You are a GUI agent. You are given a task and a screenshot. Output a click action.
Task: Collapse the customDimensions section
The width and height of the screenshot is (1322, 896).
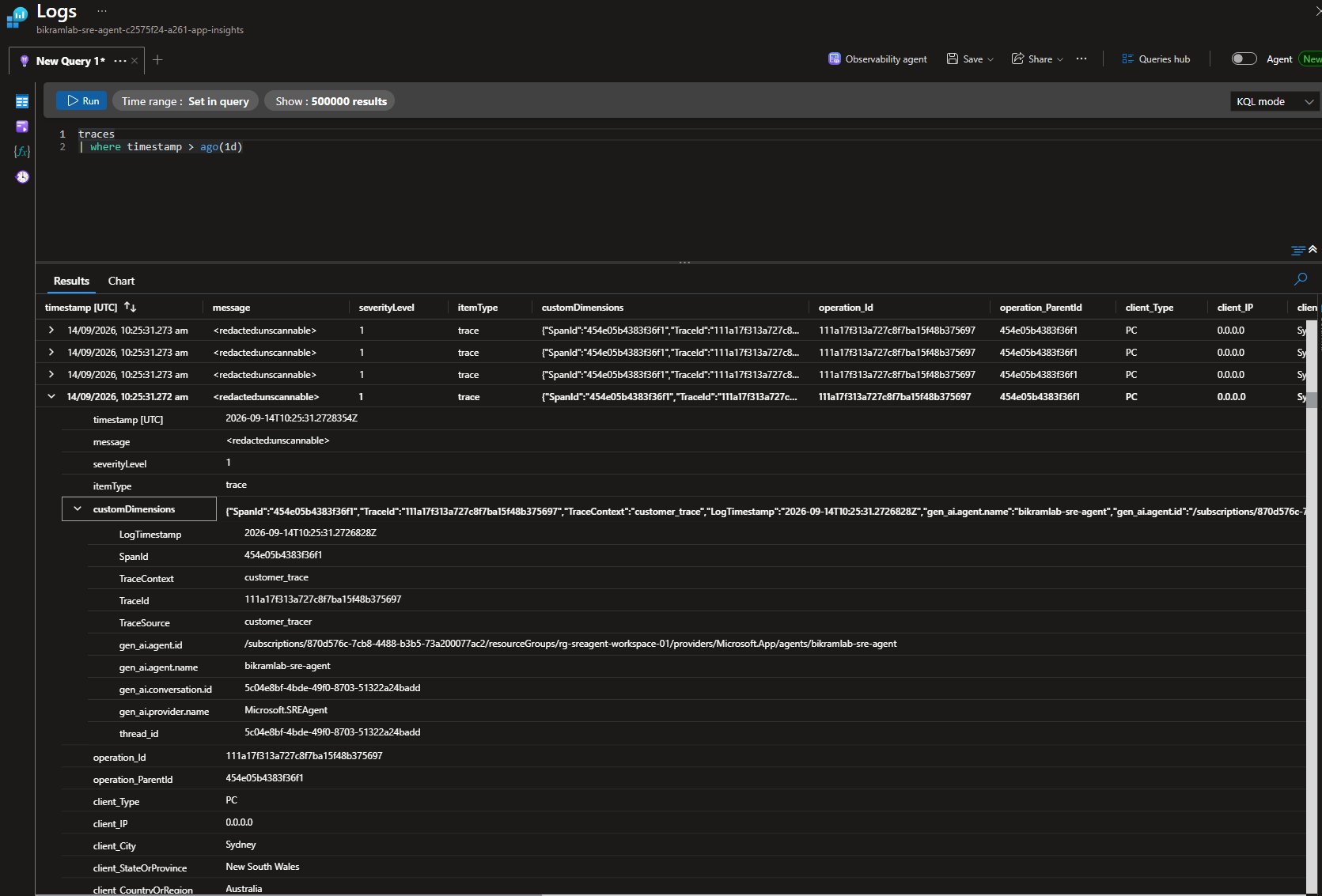point(78,508)
